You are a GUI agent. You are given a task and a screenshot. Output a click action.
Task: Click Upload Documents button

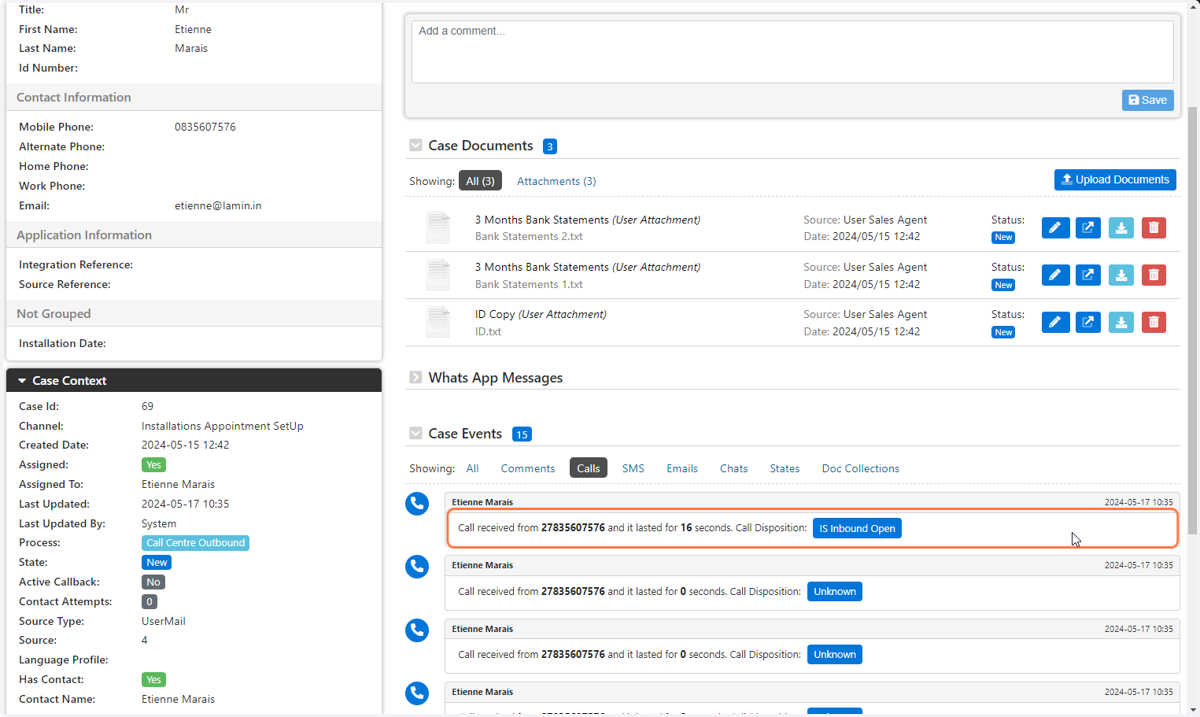[x=1115, y=180]
